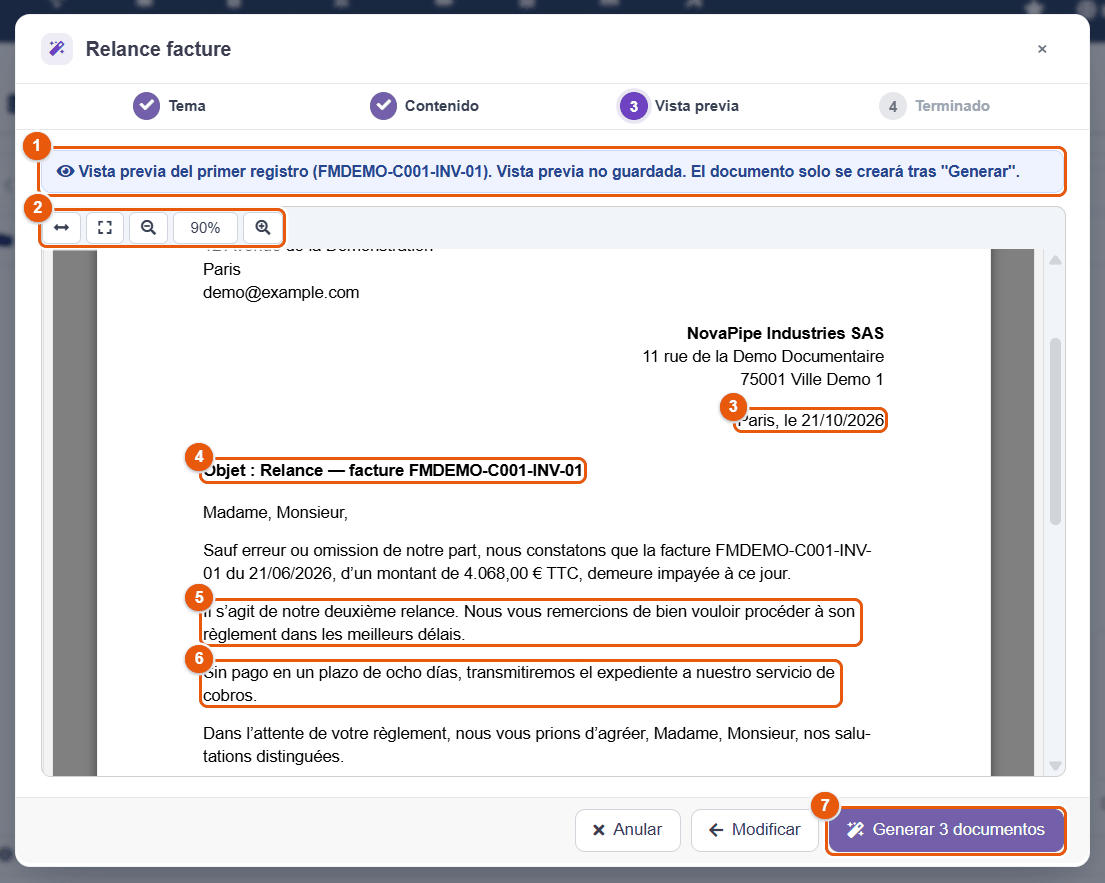Click the closing paragraph 'Dans l'attente de votre règlement'
Image resolution: width=1105 pixels, height=883 pixels.
point(537,745)
